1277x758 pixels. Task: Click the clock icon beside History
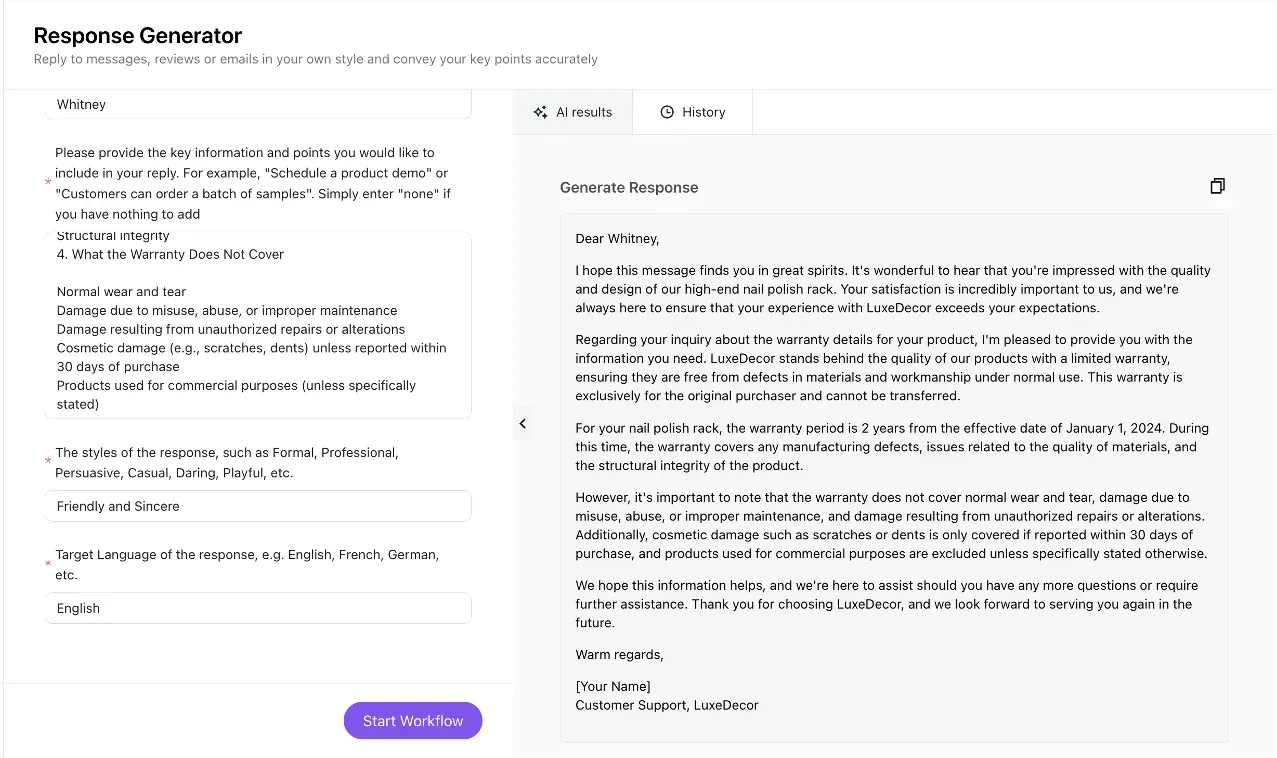[x=667, y=112]
